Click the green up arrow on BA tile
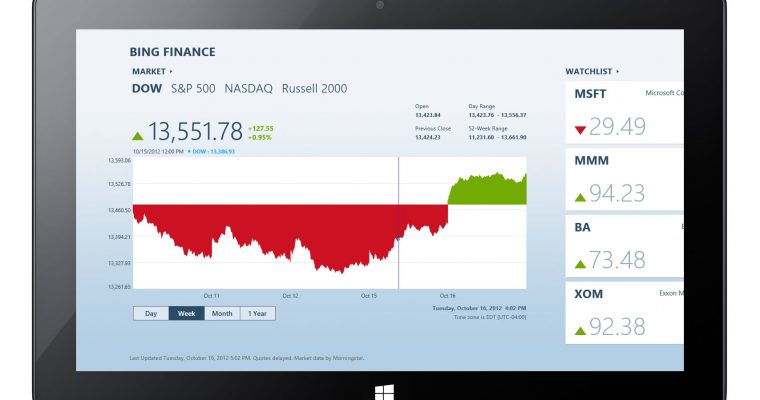The width and height of the screenshot is (760, 400). pos(580,264)
